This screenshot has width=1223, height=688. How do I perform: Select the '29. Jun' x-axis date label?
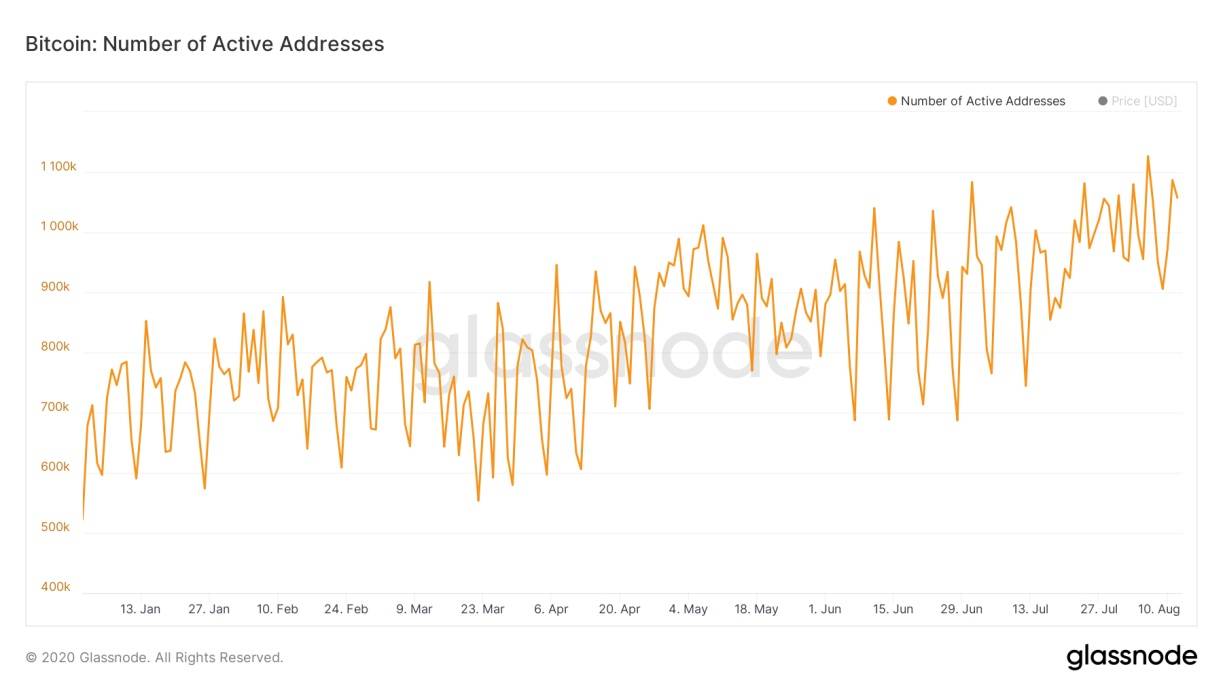(x=962, y=609)
